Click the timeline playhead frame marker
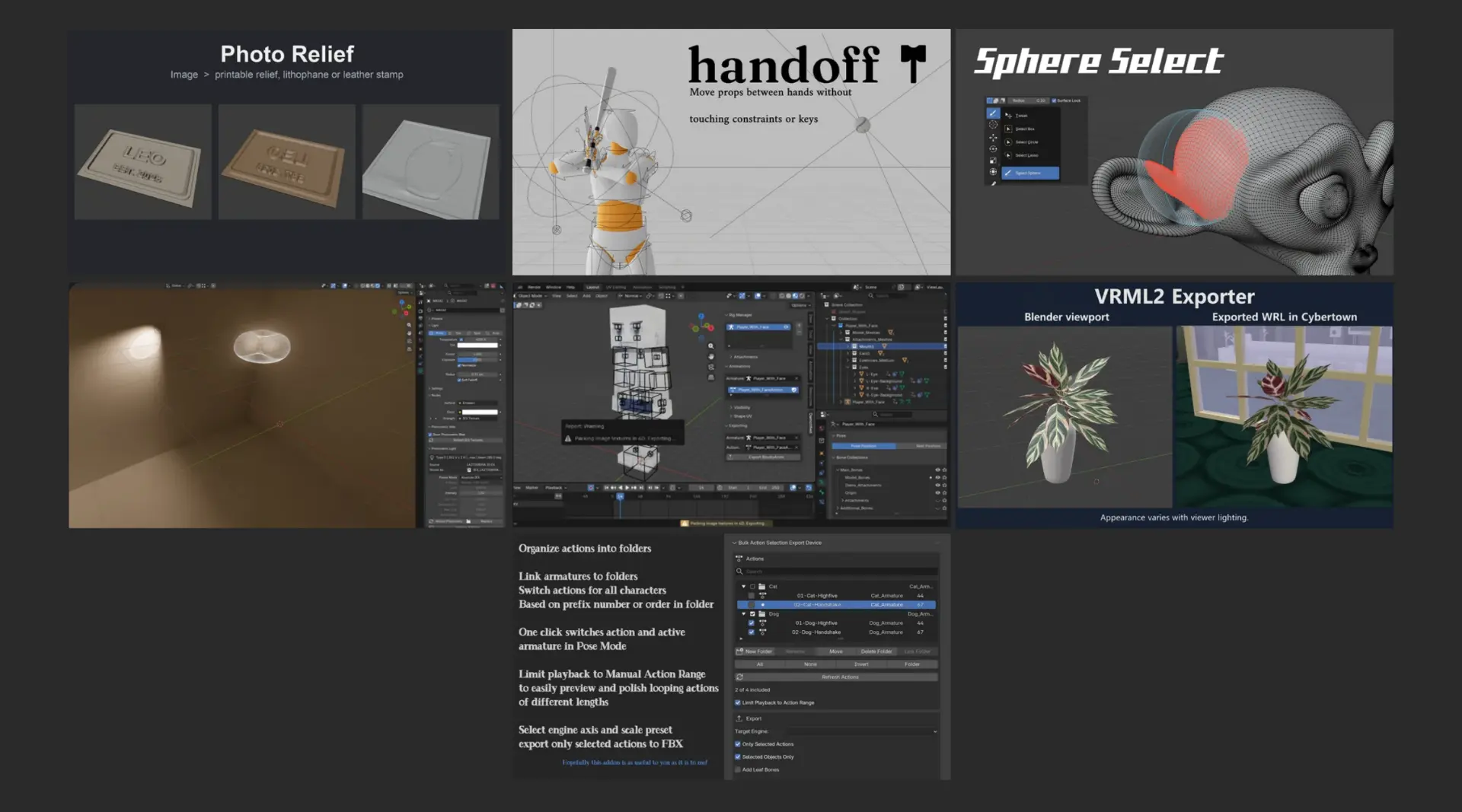1462x812 pixels. click(620, 496)
